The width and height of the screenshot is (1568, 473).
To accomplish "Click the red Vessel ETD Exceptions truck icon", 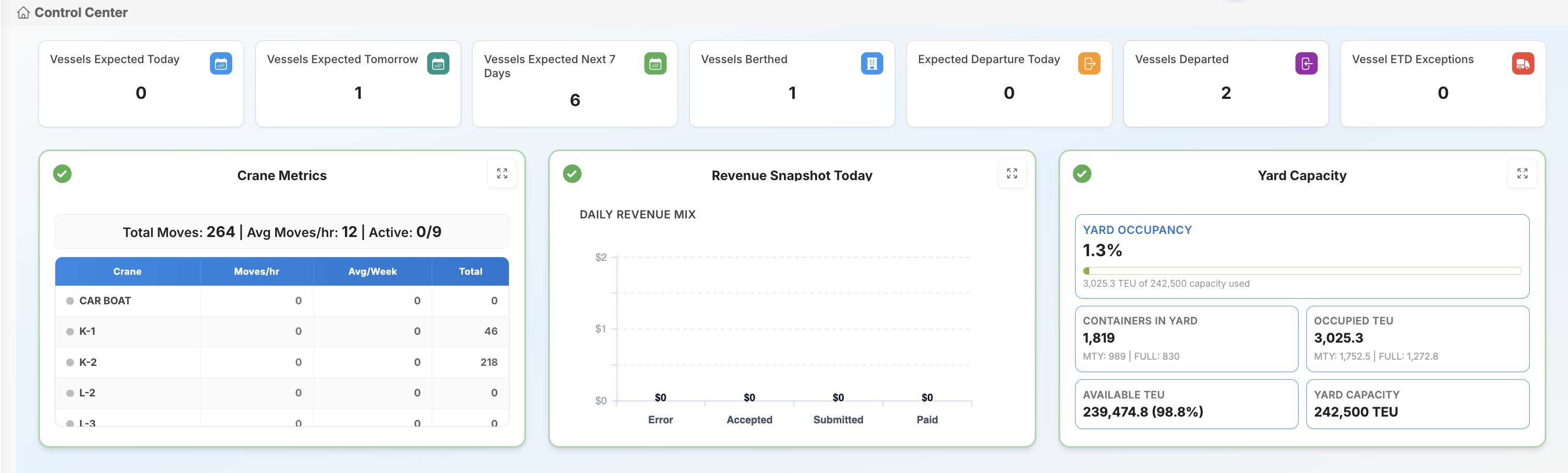I will tap(1522, 63).
